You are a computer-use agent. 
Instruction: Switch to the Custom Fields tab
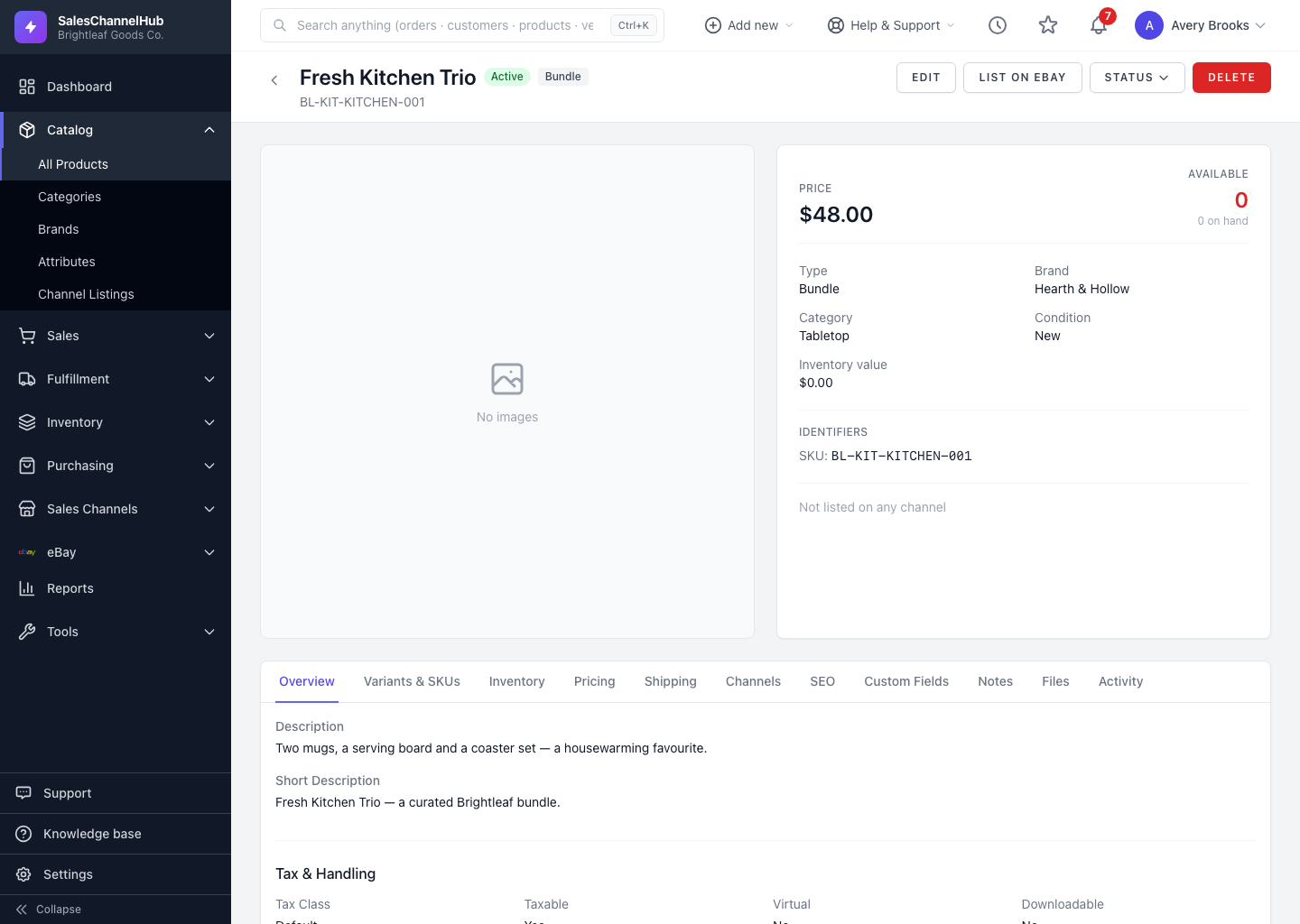tap(906, 681)
